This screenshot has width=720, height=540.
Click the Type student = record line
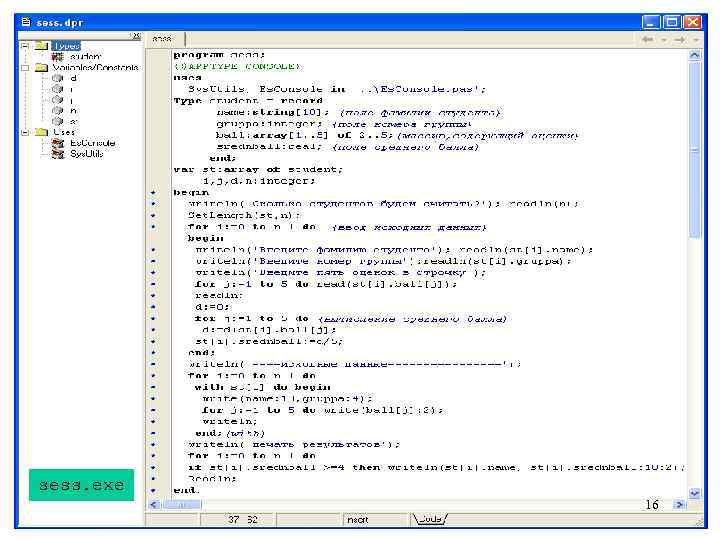(248, 101)
